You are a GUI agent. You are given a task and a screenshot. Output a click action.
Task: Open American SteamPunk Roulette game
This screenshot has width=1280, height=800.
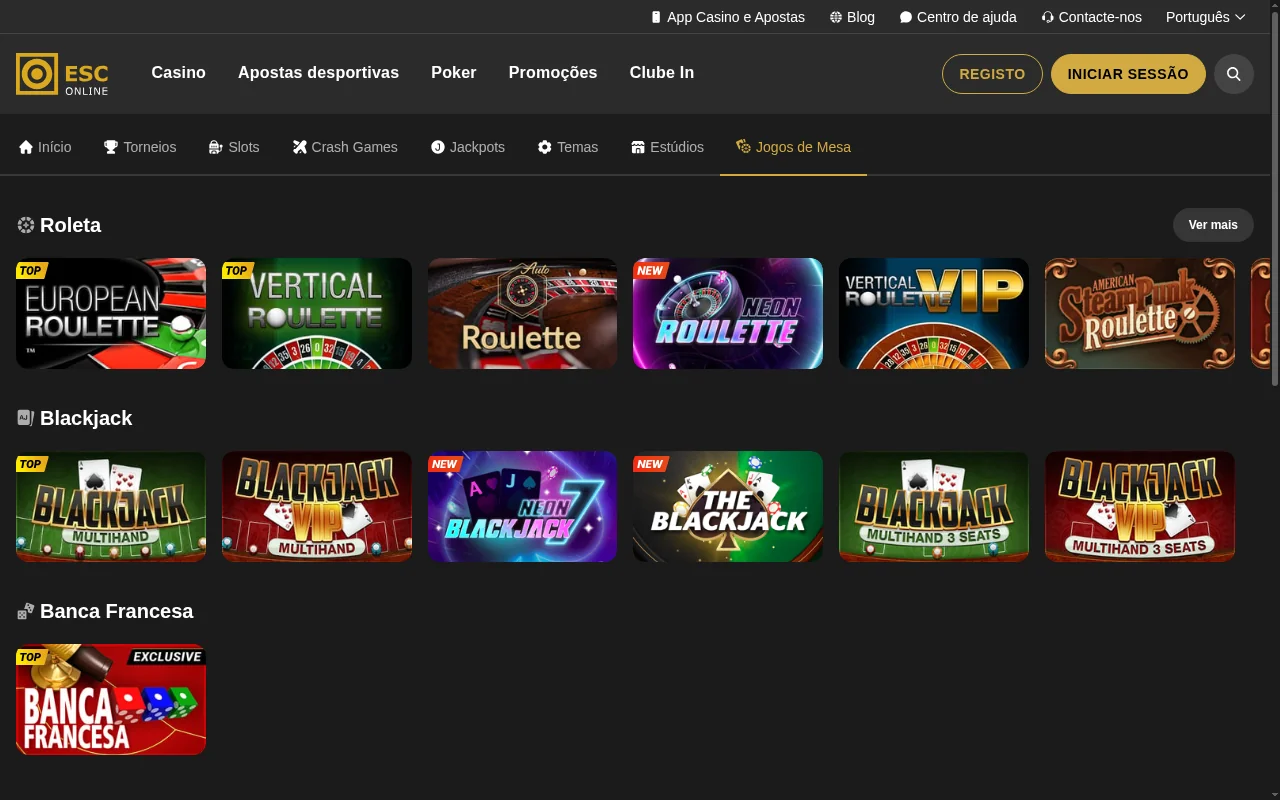[1140, 313]
